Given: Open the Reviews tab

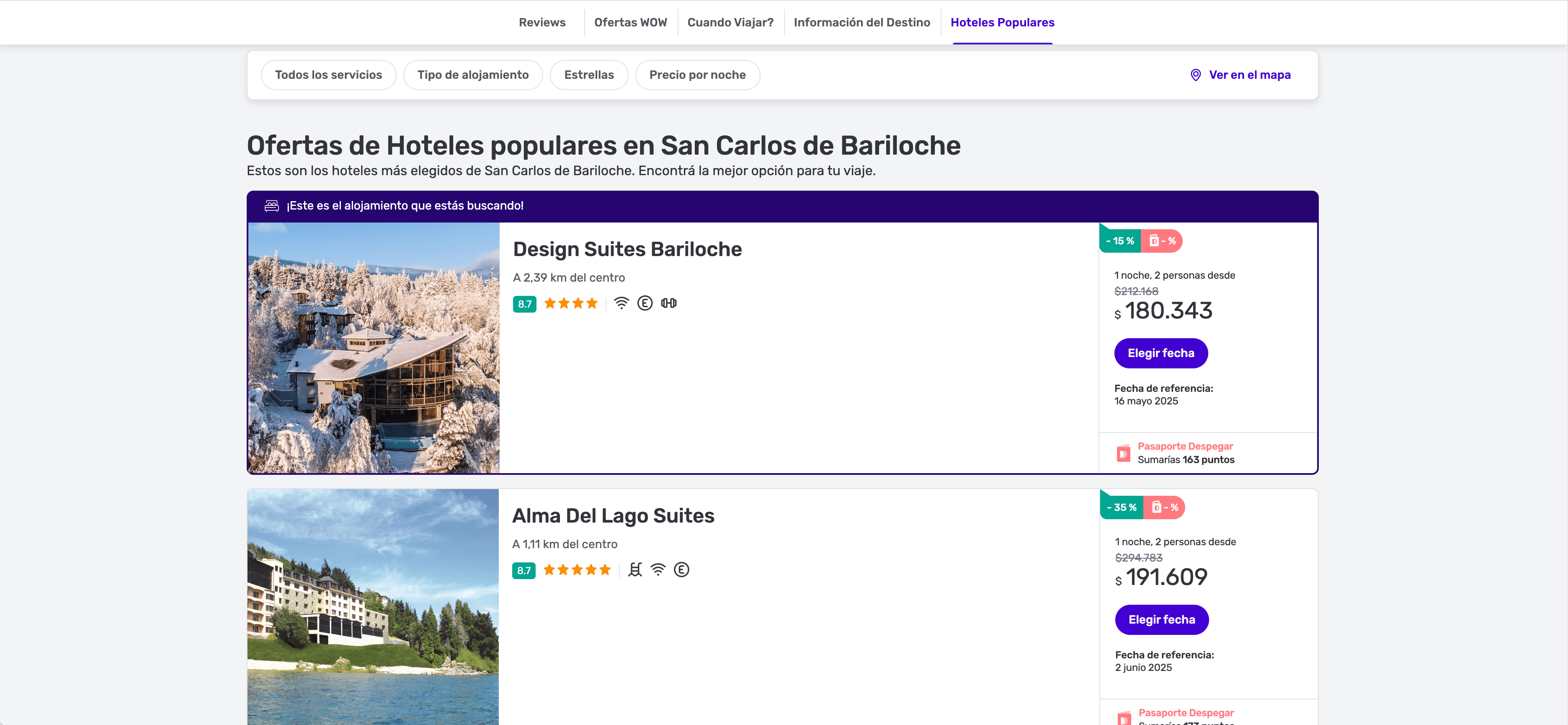Looking at the screenshot, I should click(x=542, y=23).
